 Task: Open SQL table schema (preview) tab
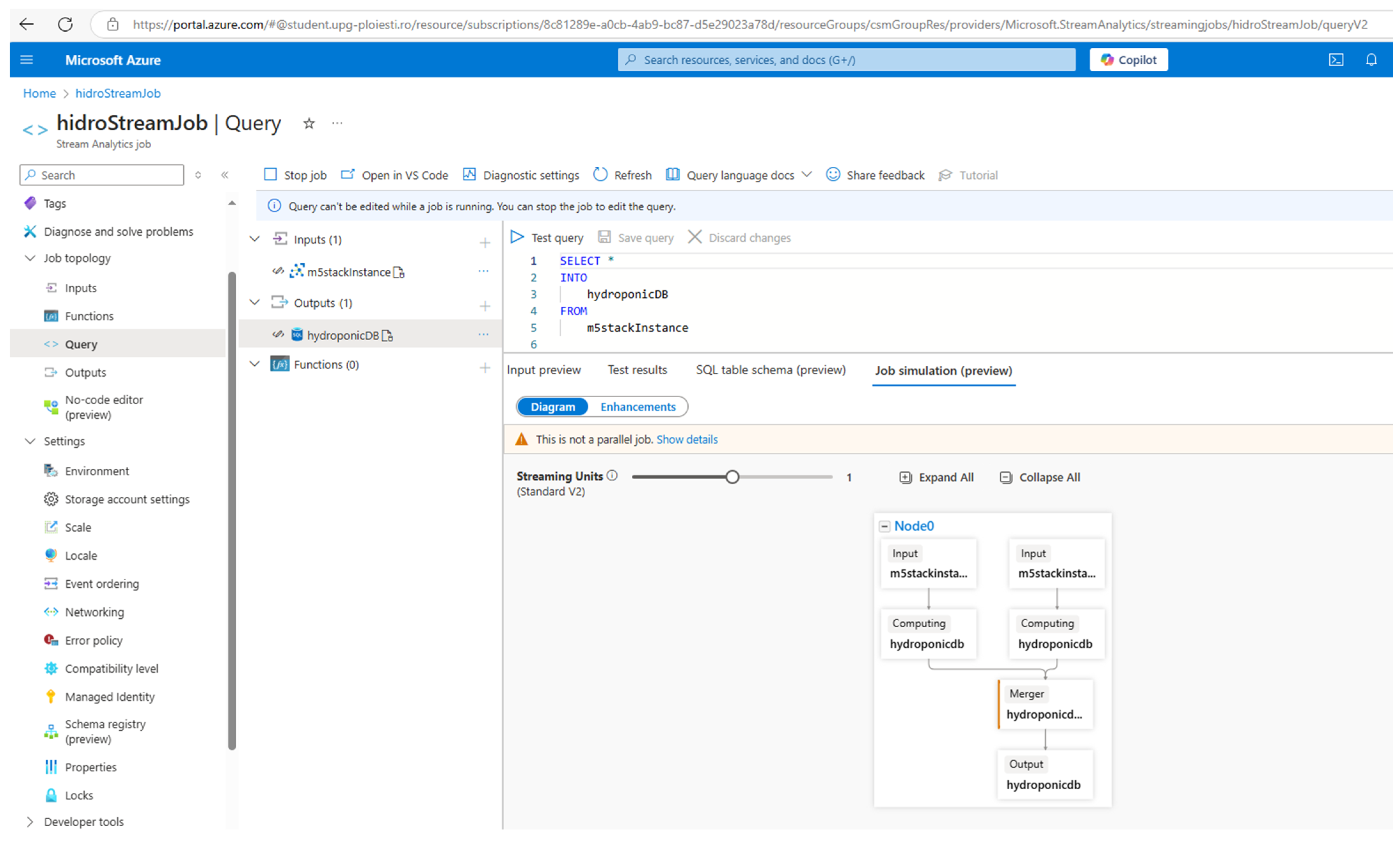click(770, 370)
